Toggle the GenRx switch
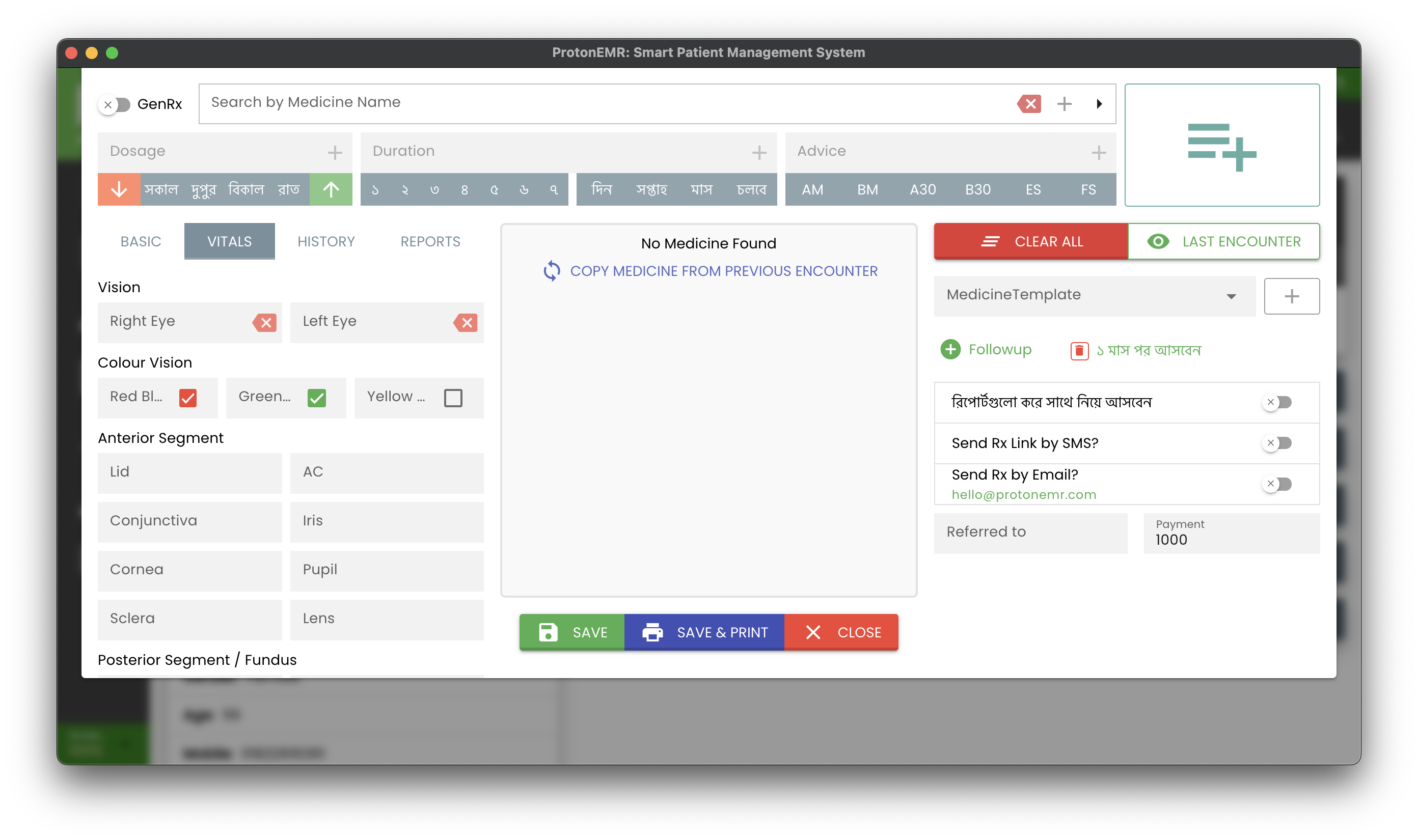 (x=115, y=105)
